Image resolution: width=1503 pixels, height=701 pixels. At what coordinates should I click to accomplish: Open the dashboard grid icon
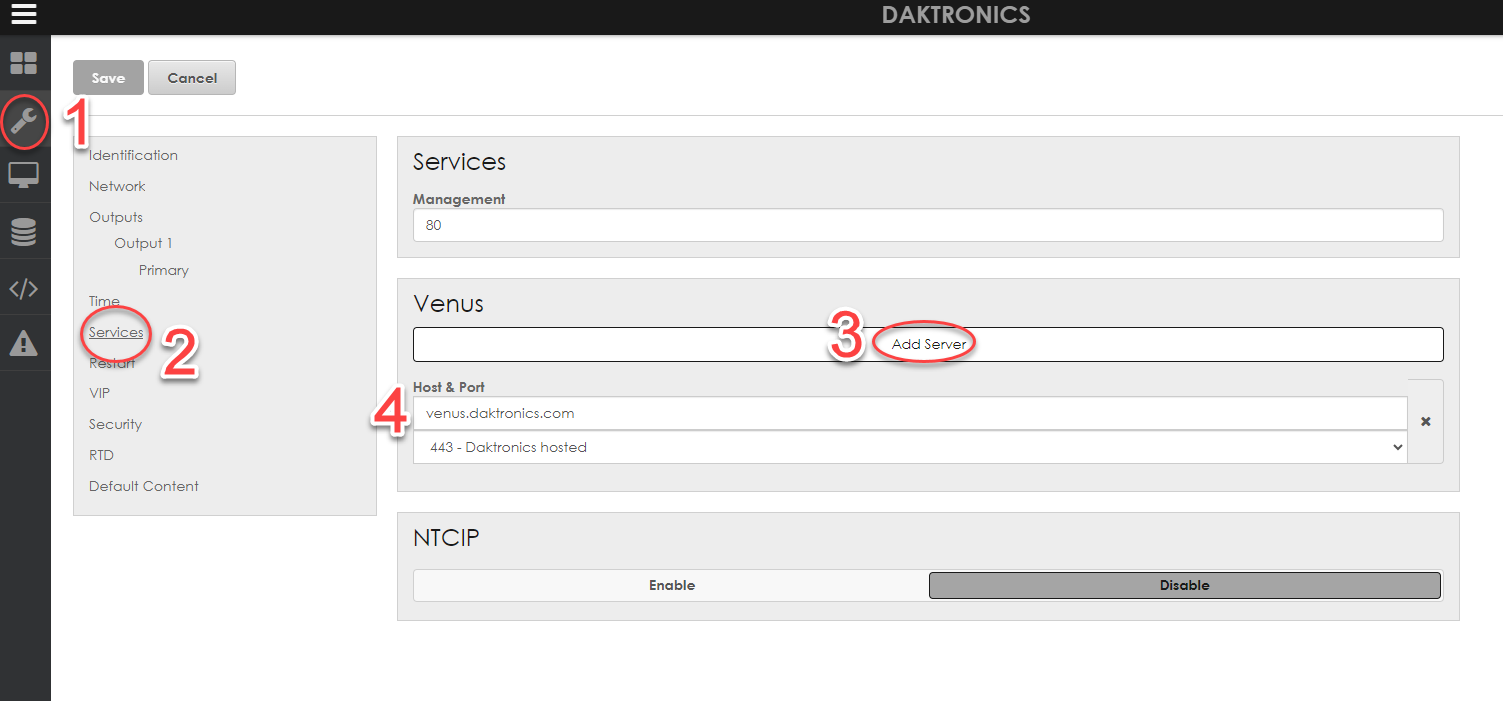(23, 63)
